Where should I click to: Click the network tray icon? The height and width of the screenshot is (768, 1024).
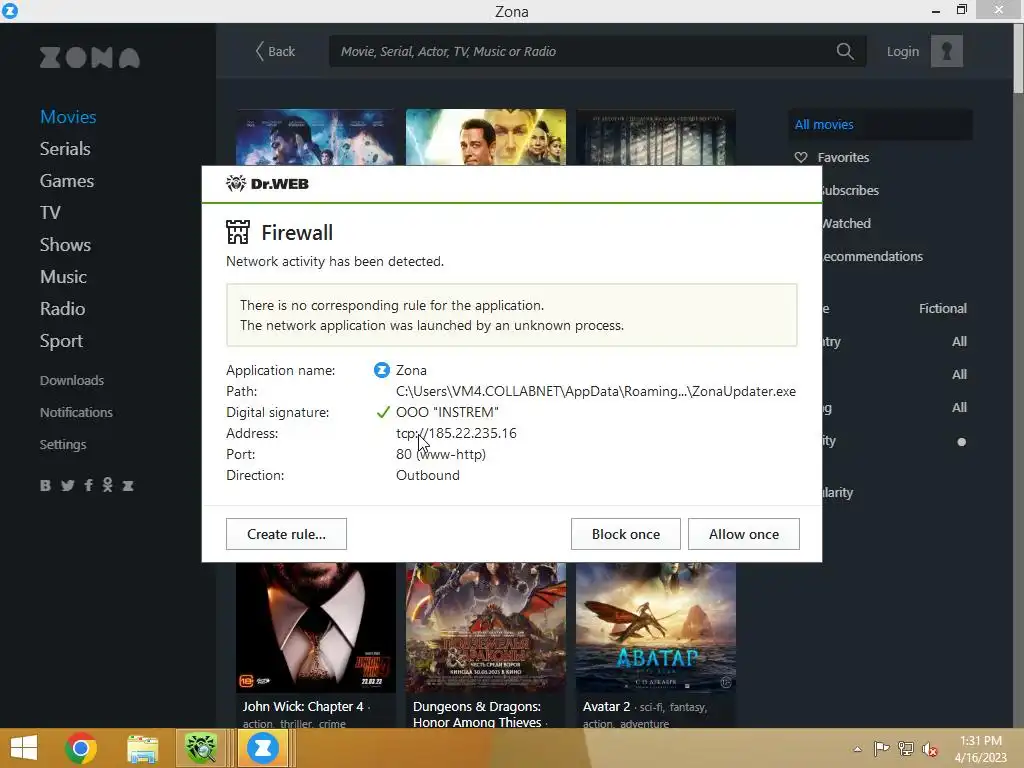[x=906, y=748]
